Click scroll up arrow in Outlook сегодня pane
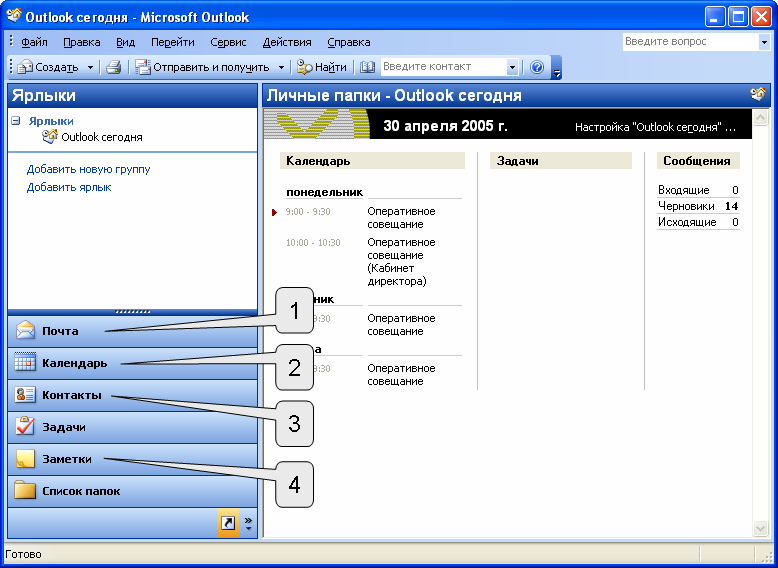The height and width of the screenshot is (568, 778). 760,118
